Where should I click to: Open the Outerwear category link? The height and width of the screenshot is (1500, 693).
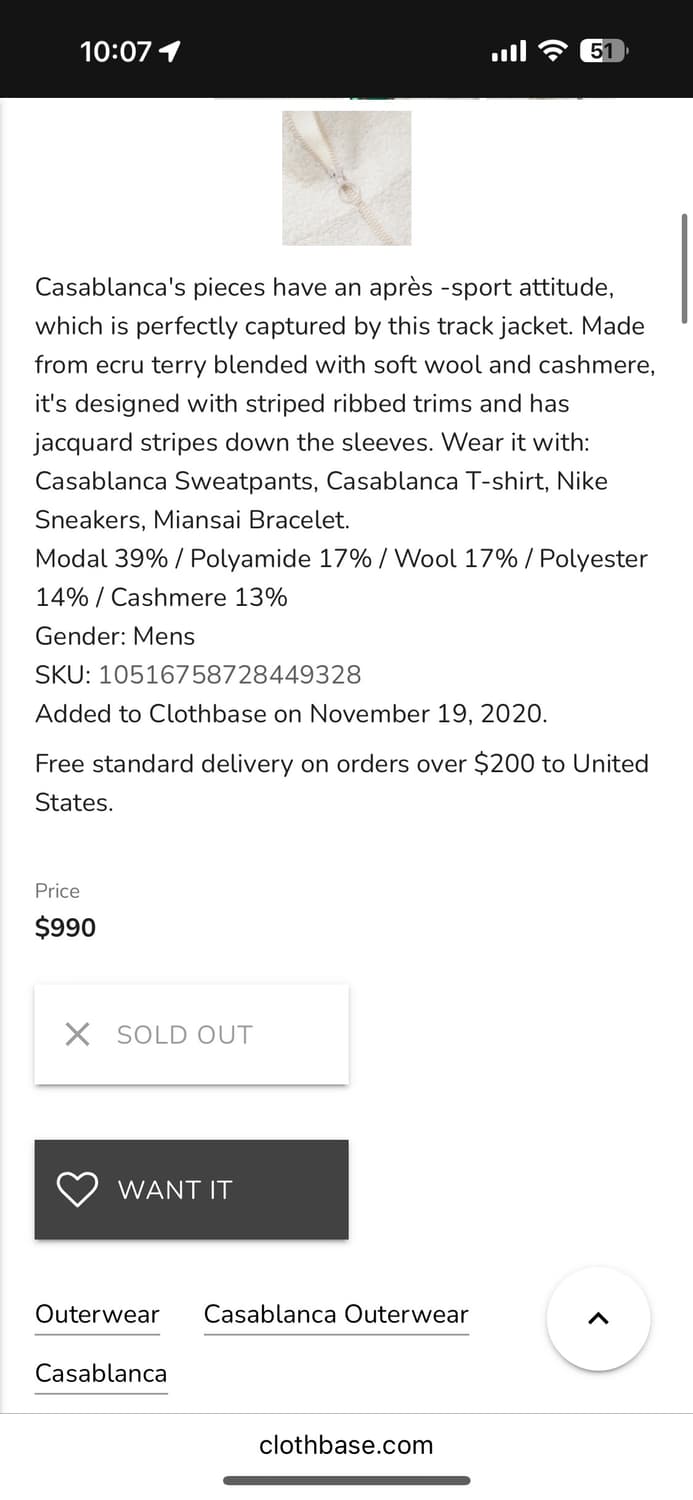click(x=97, y=1314)
